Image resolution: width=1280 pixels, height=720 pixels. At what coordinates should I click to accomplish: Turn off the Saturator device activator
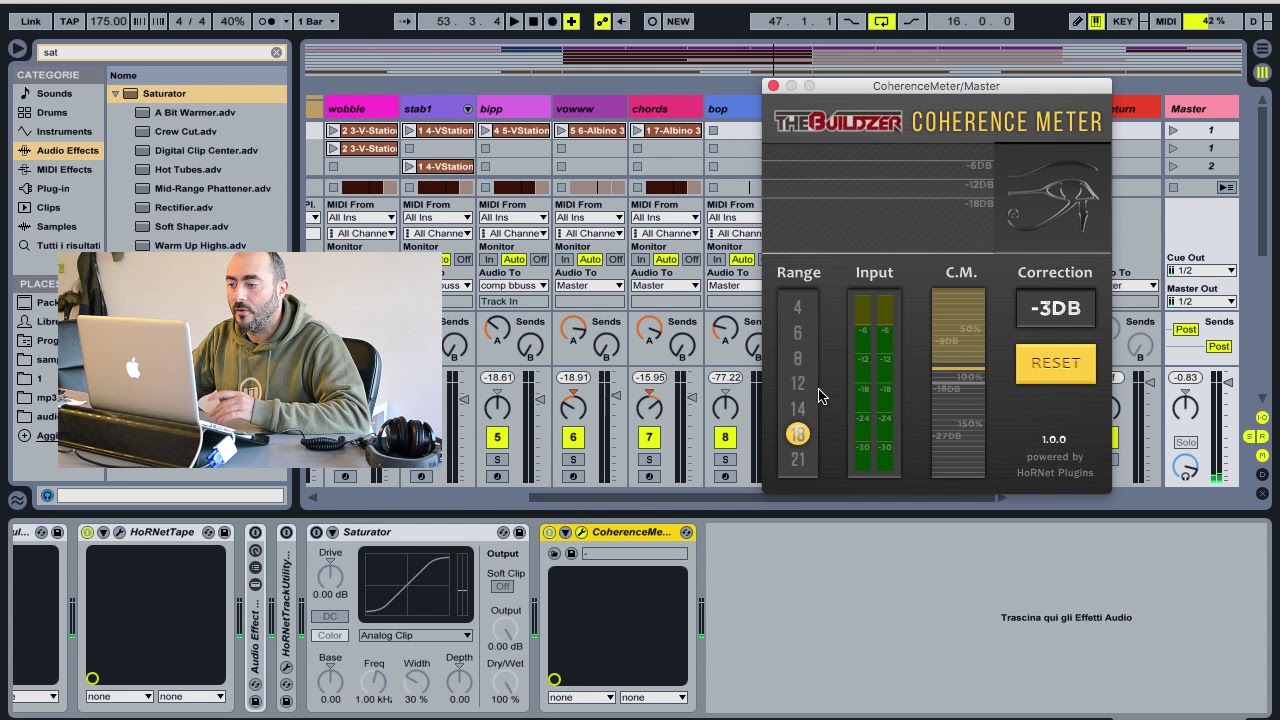point(317,532)
